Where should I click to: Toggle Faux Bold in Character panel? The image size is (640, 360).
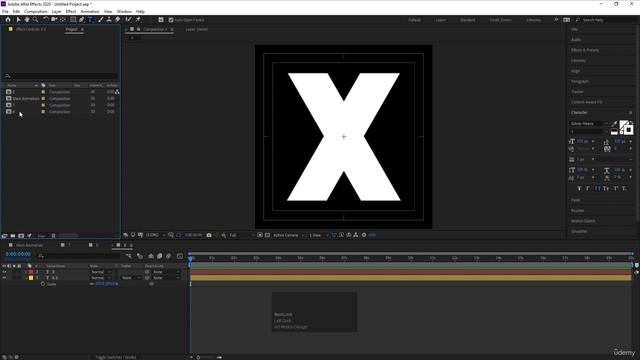[579, 189]
